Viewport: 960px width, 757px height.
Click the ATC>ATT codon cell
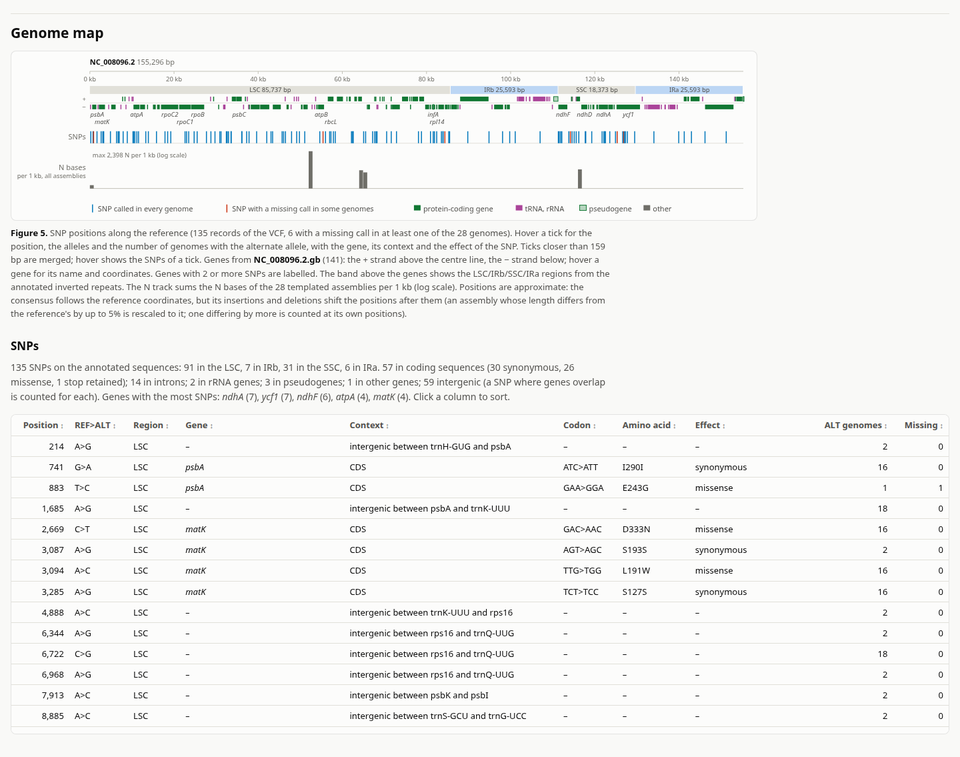580,467
